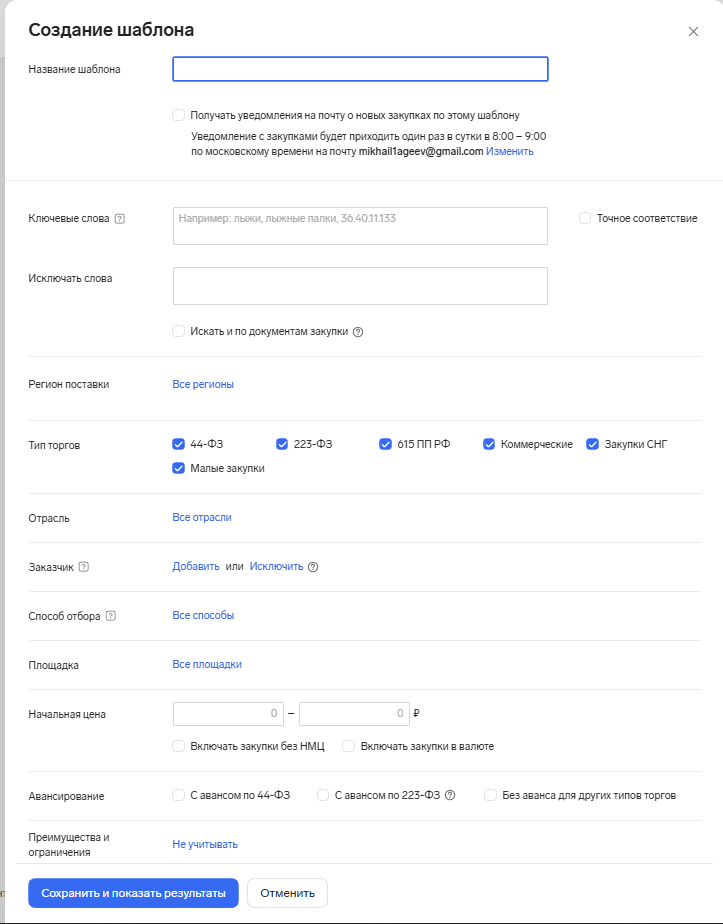Screen dimensions: 723x924
Task: Click the Отменить button
Action: pyautogui.click(x=287, y=893)
